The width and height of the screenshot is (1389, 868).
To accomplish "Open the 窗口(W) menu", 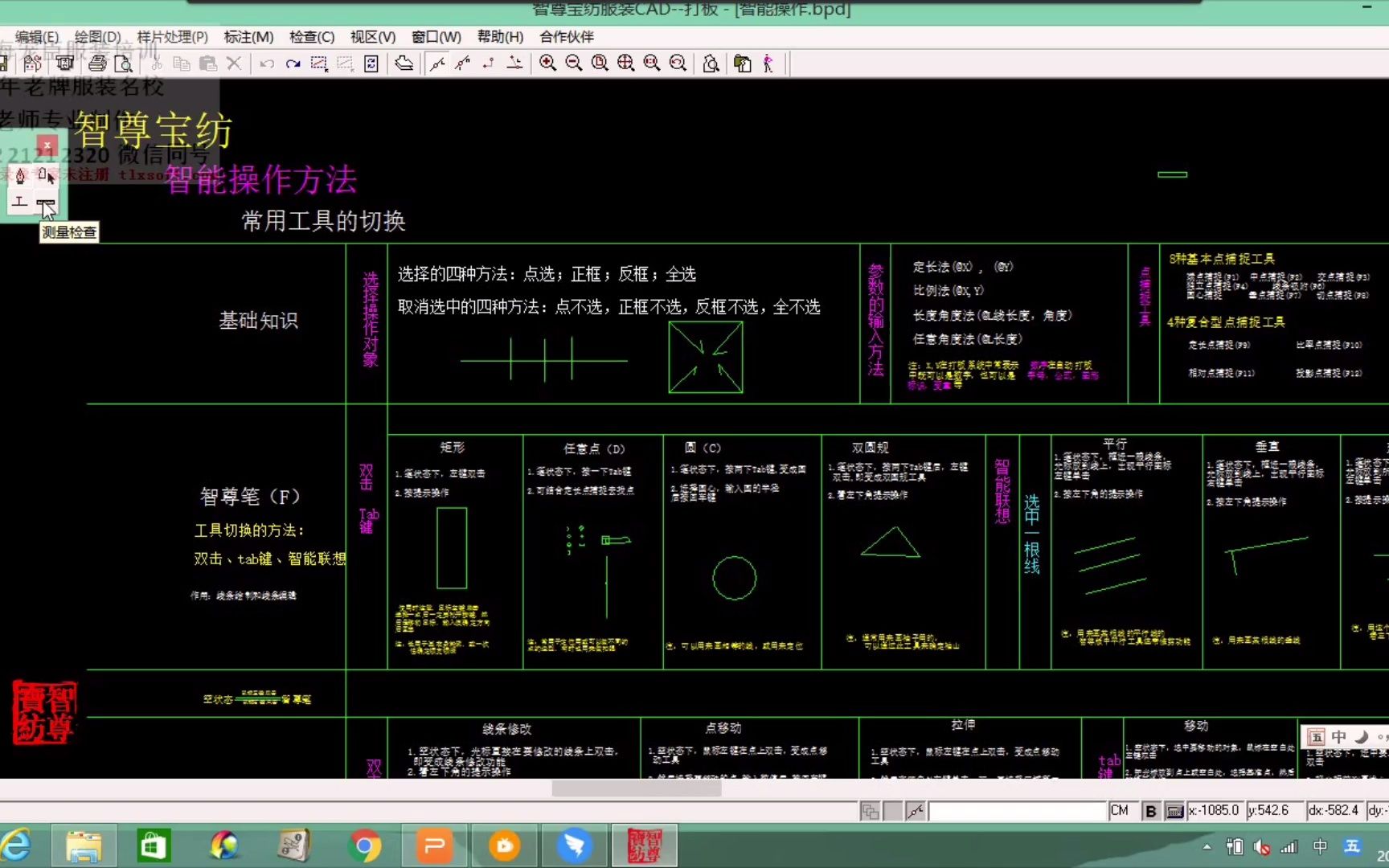I will click(436, 37).
